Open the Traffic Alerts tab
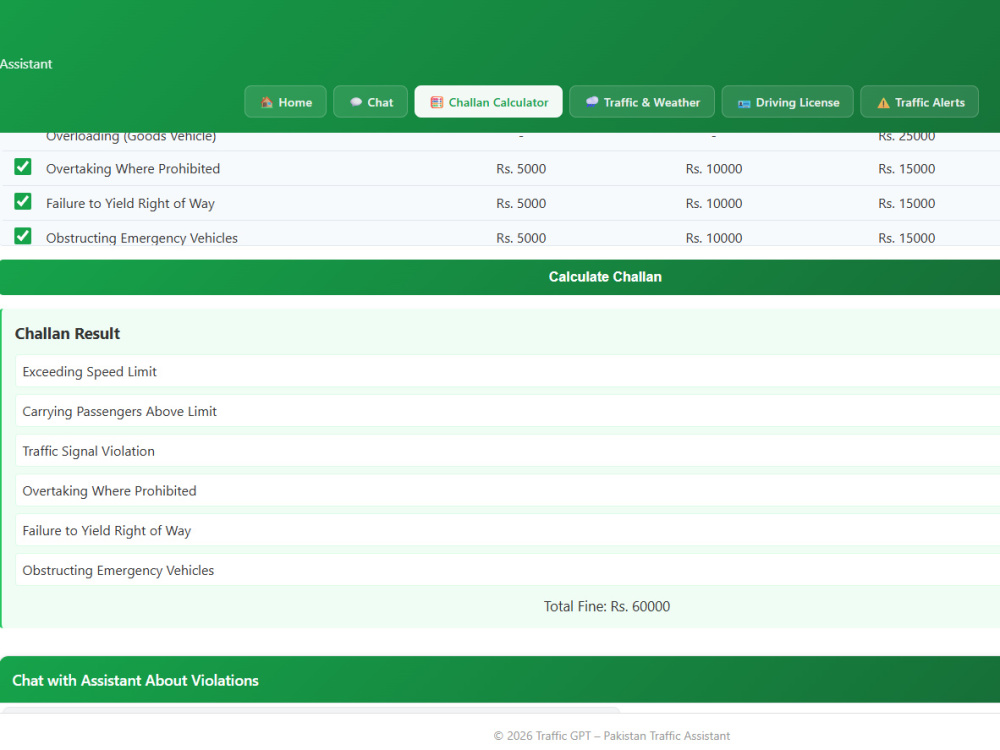Viewport: 1000px width, 750px height. [920, 102]
